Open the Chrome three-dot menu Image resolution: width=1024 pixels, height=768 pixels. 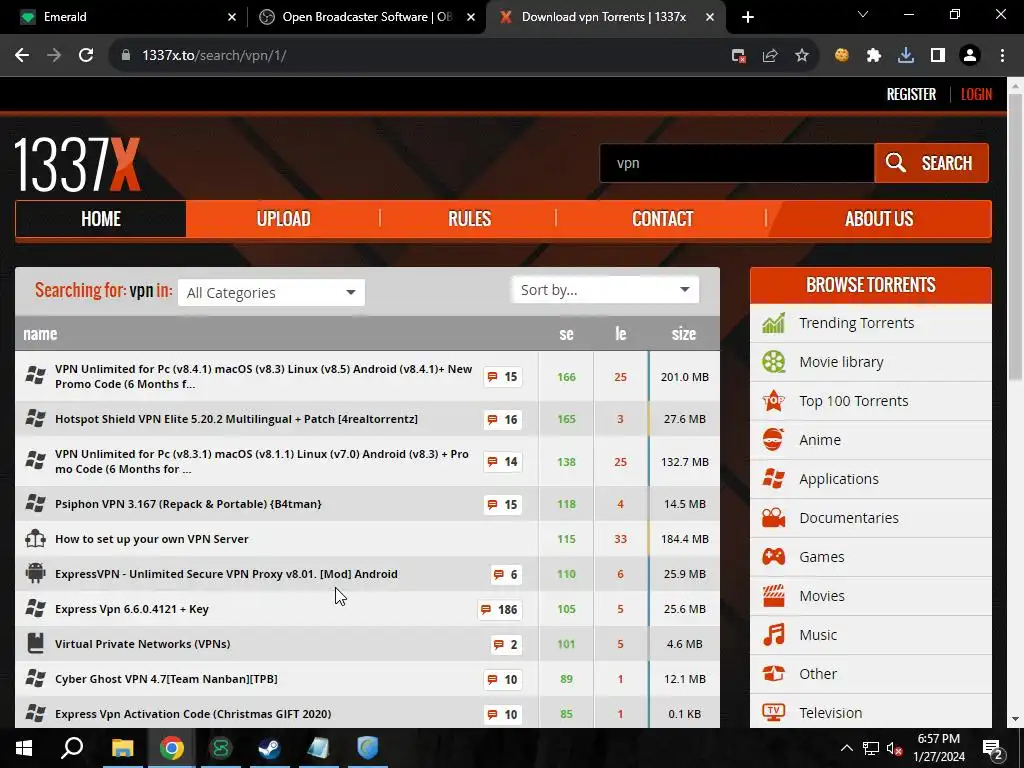point(1002,56)
